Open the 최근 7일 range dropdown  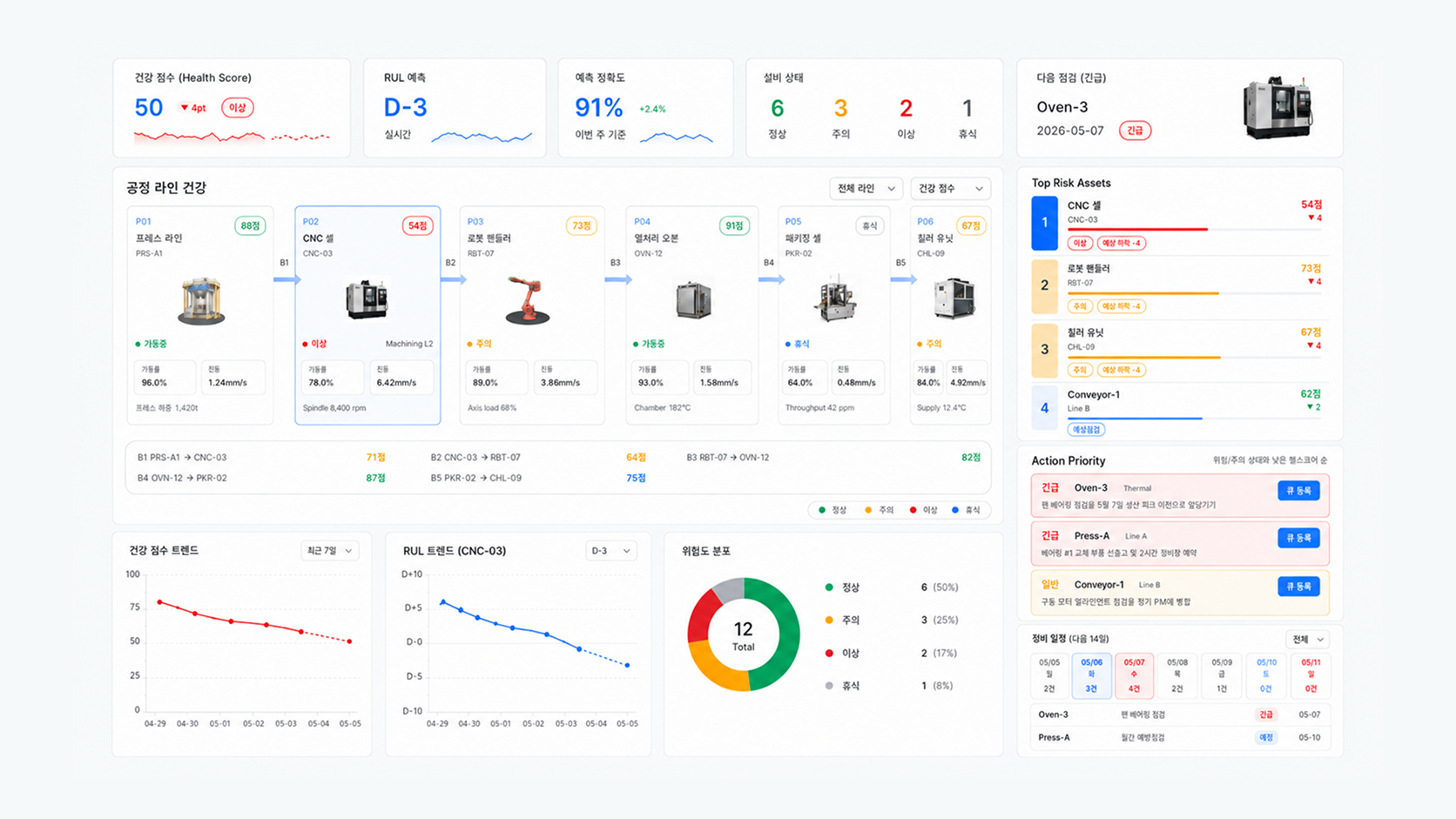pos(329,551)
